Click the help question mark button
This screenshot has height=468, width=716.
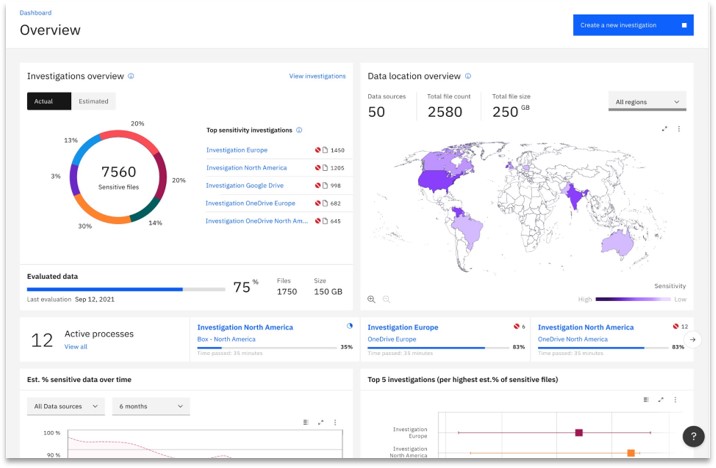693,436
